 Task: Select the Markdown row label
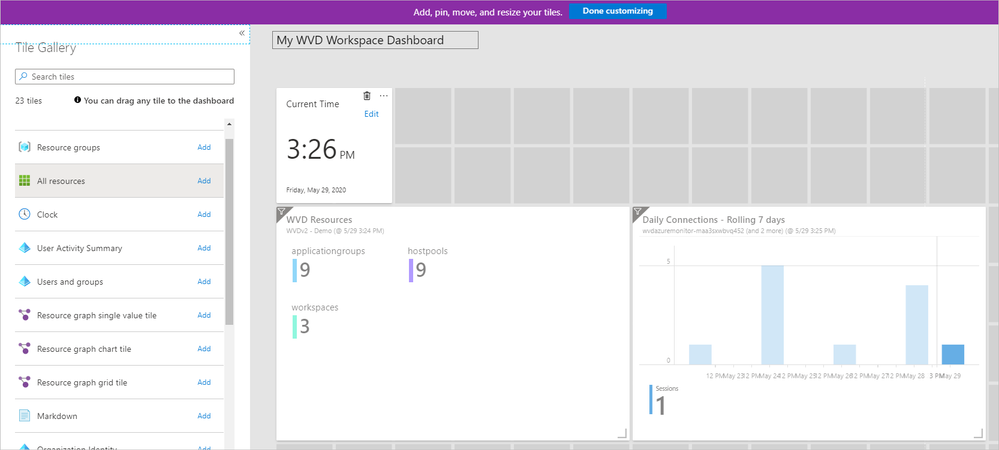coord(57,416)
